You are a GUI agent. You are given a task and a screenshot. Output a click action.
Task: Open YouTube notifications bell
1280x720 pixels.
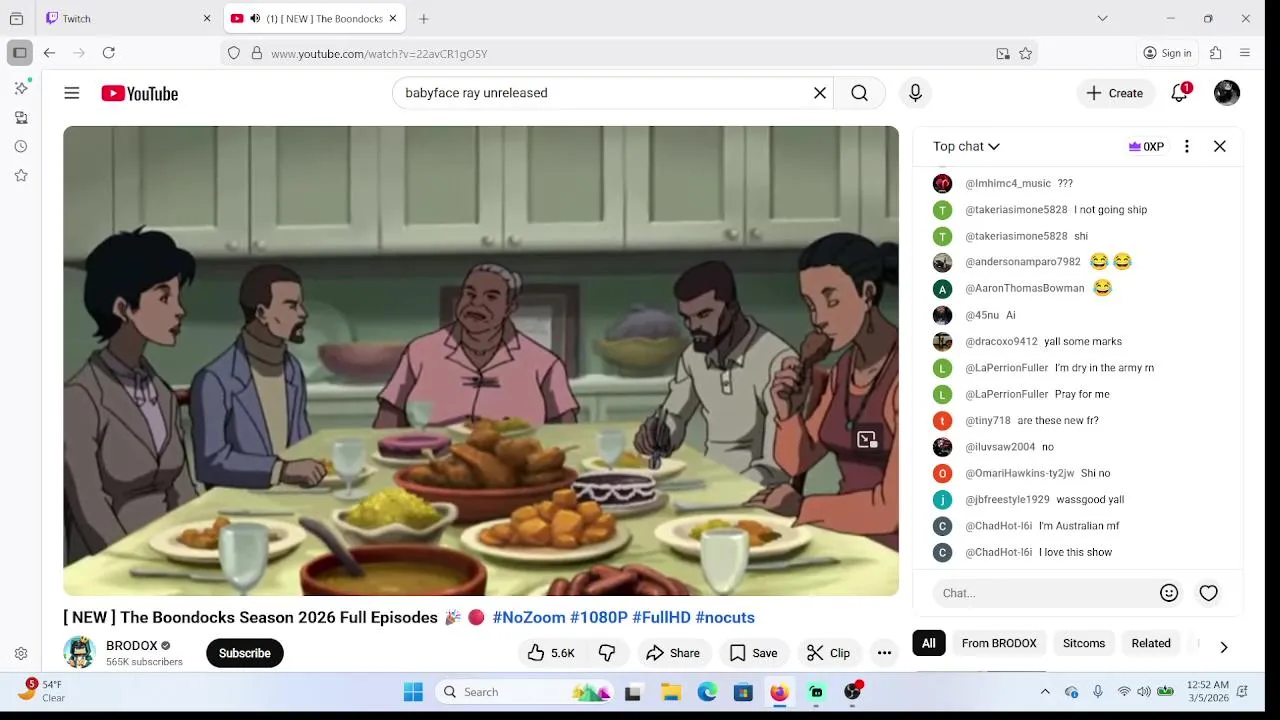1180,93
